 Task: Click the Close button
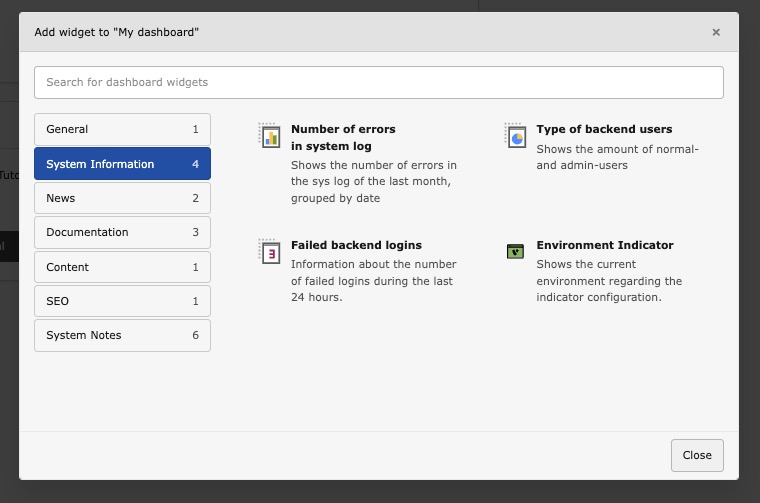tap(697, 455)
